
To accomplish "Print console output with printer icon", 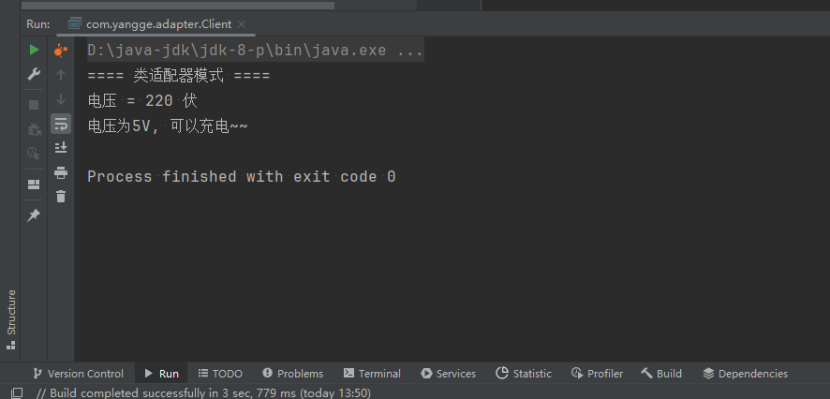I will tap(61, 172).
